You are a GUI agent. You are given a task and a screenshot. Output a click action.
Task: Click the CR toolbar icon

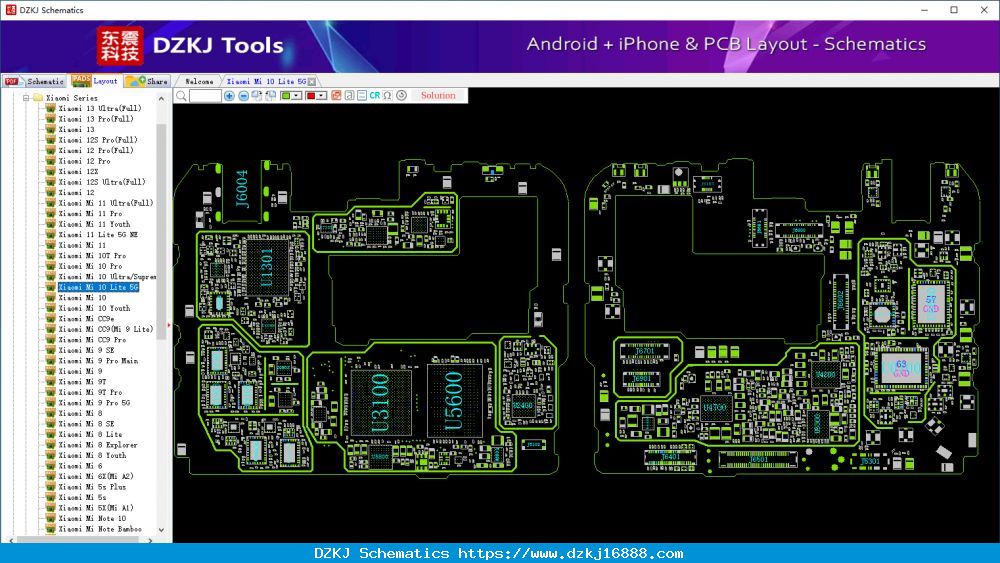[374, 96]
